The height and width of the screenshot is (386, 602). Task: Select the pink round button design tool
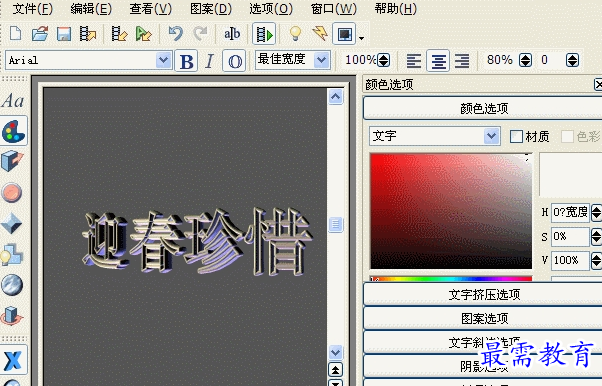12,192
